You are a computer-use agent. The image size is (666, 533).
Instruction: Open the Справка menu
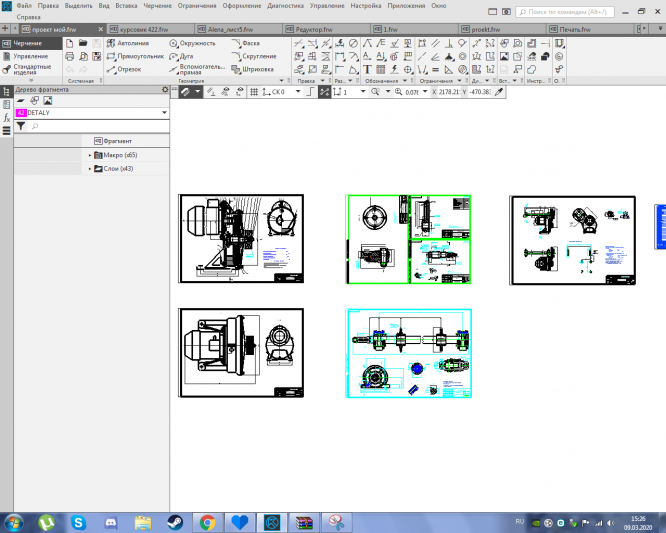coord(28,17)
